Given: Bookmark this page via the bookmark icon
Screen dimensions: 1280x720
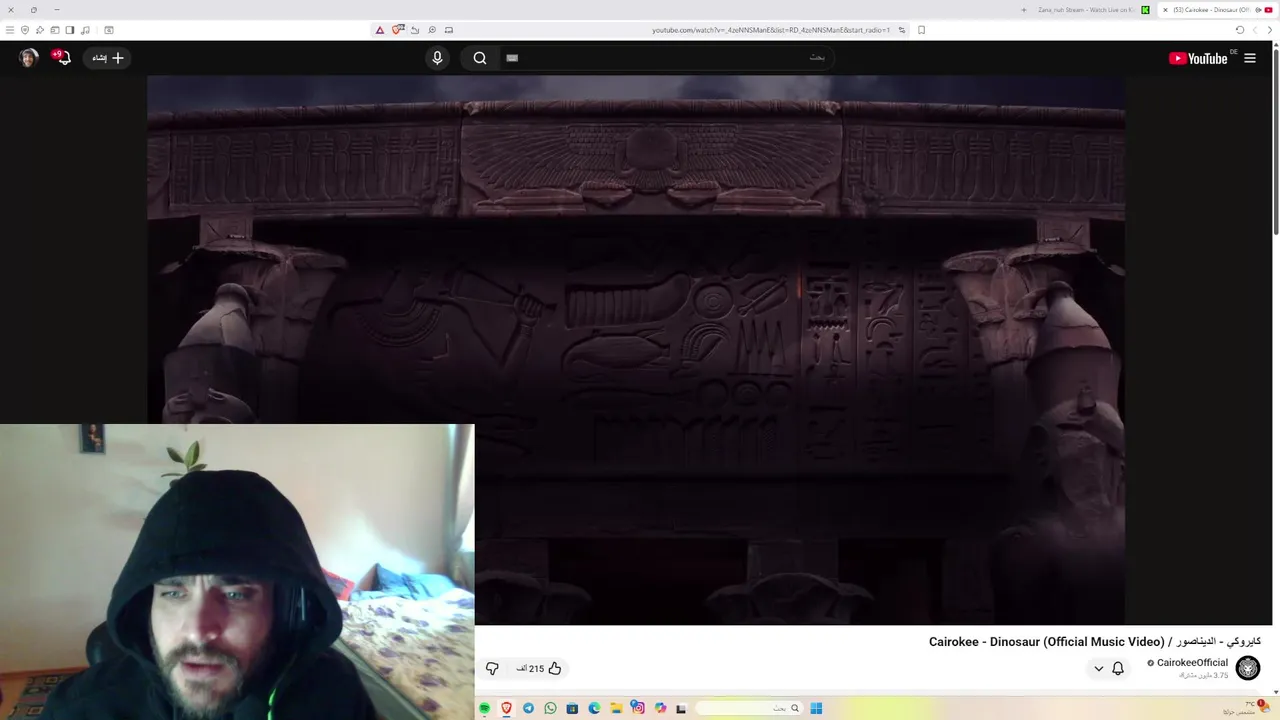Looking at the screenshot, I should coord(921,30).
